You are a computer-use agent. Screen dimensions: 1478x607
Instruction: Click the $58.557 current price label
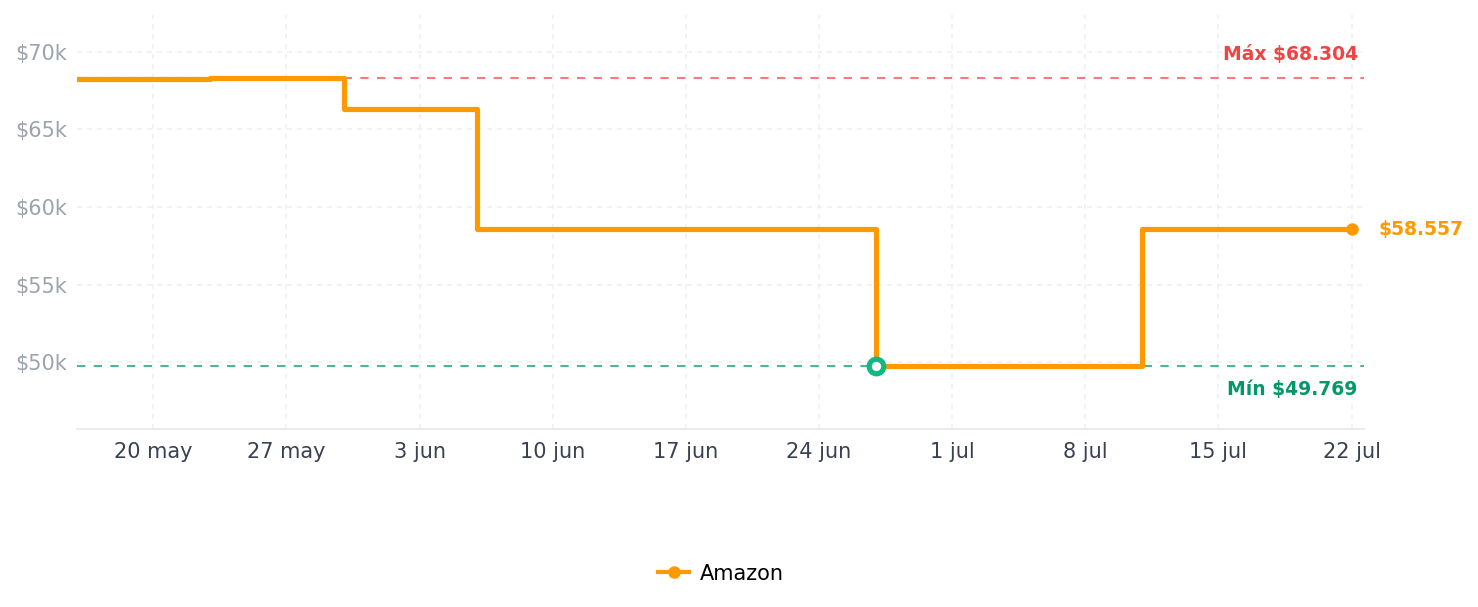click(1420, 229)
